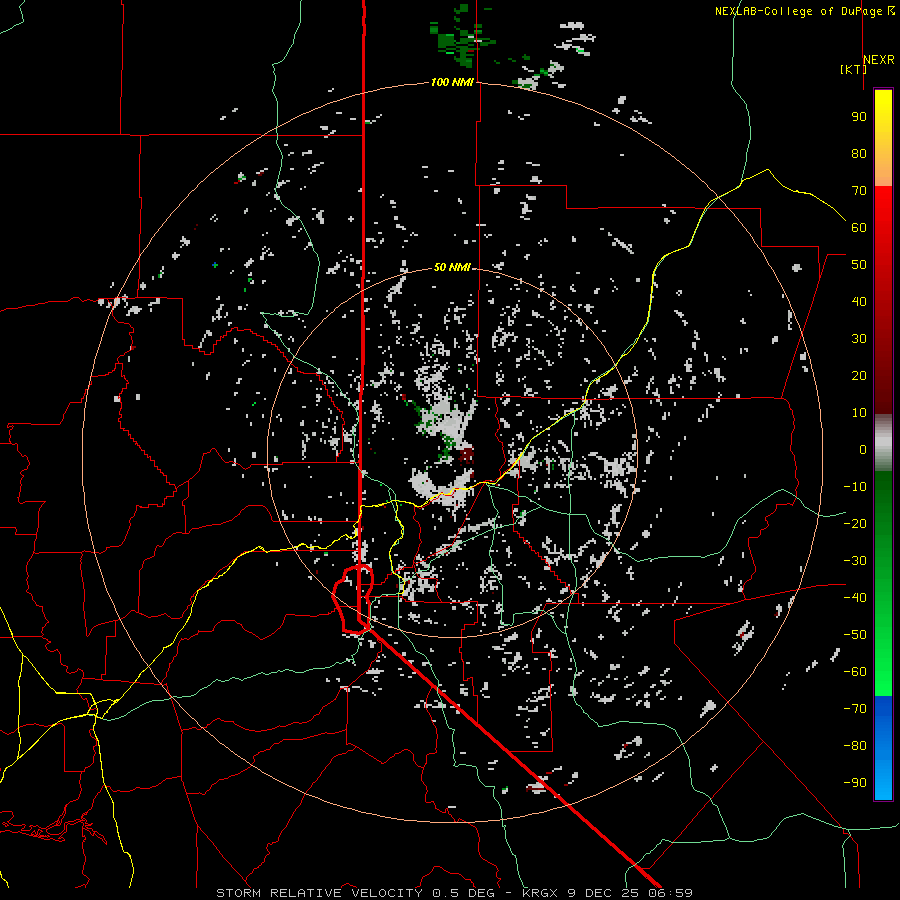Click the 20 value on velocity scale
The height and width of the screenshot is (900, 900).
point(859,376)
